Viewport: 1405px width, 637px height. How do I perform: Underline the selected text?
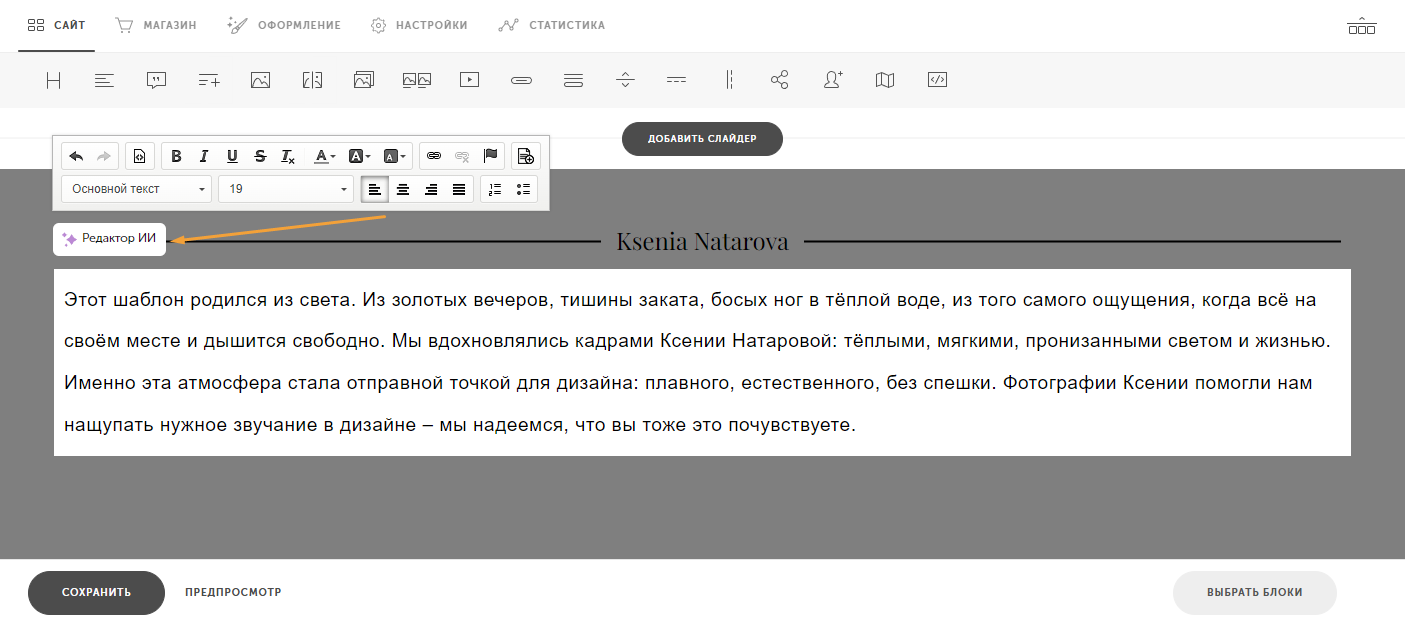pos(231,156)
